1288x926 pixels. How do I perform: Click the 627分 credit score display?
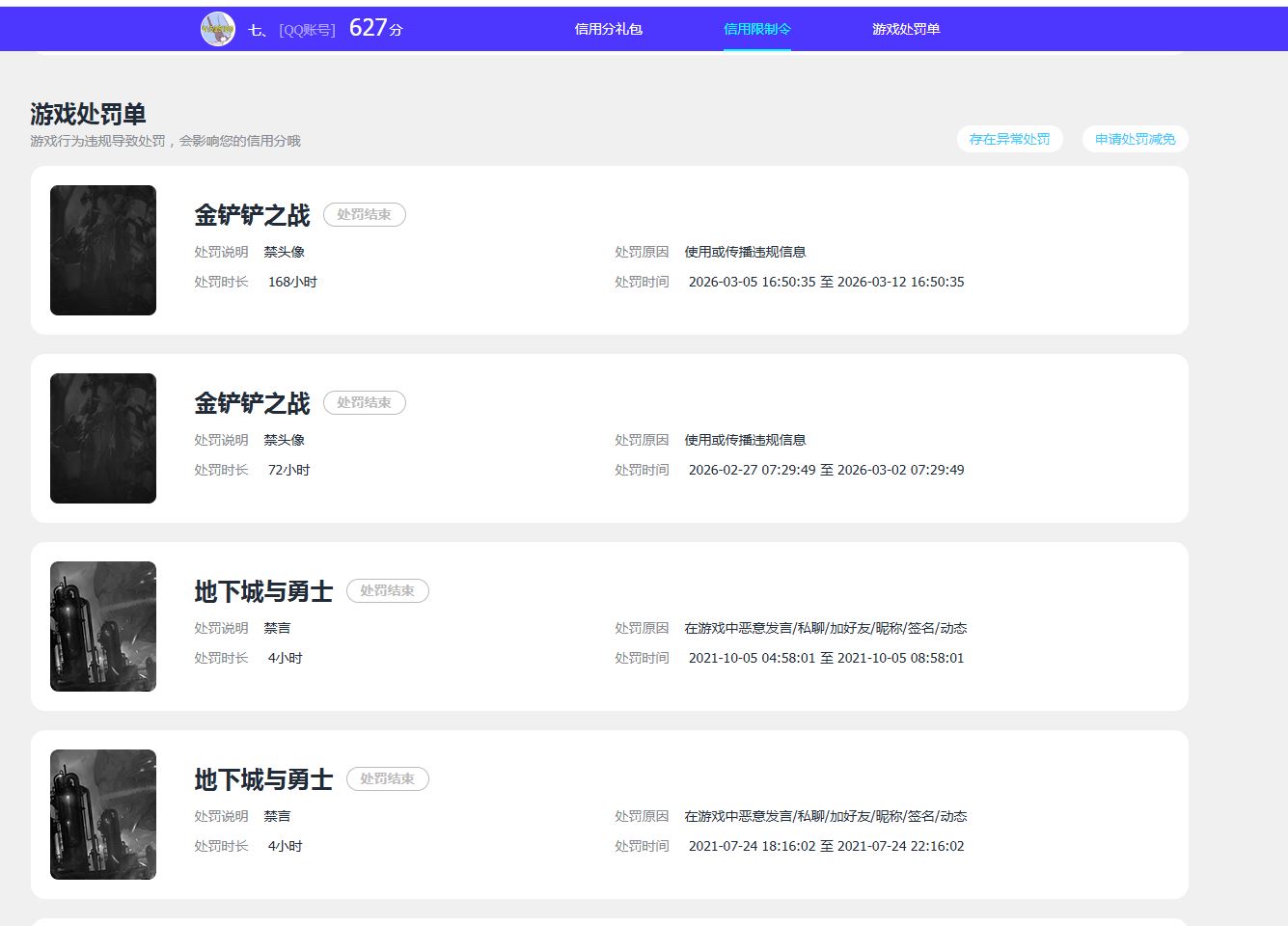click(x=374, y=28)
